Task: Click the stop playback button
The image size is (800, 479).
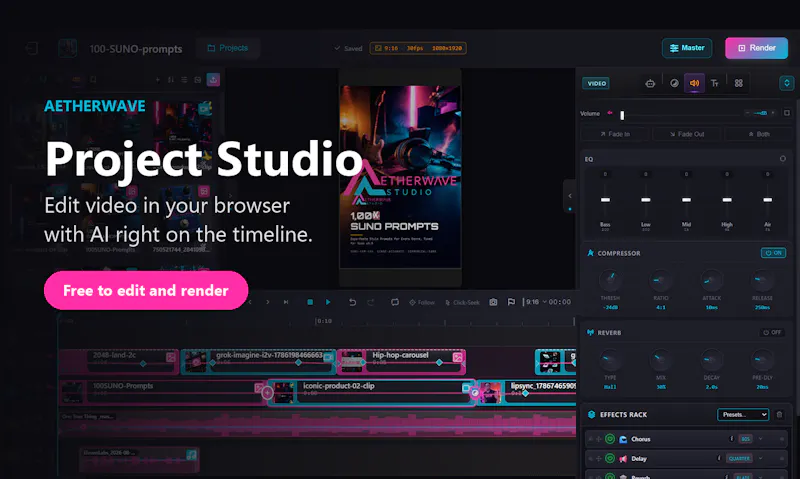Action: click(x=310, y=302)
